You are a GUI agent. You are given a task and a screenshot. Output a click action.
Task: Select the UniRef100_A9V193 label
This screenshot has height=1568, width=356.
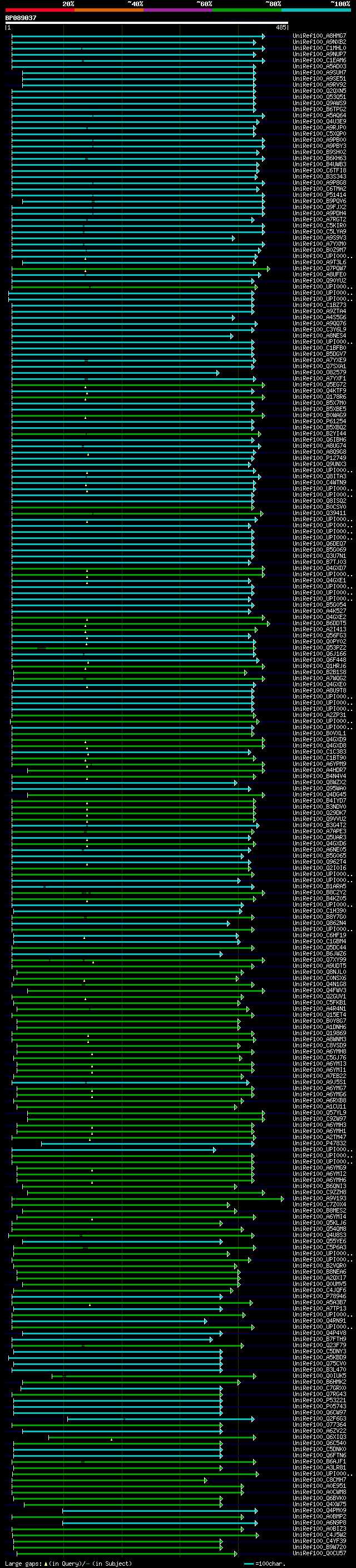pos(319,1199)
